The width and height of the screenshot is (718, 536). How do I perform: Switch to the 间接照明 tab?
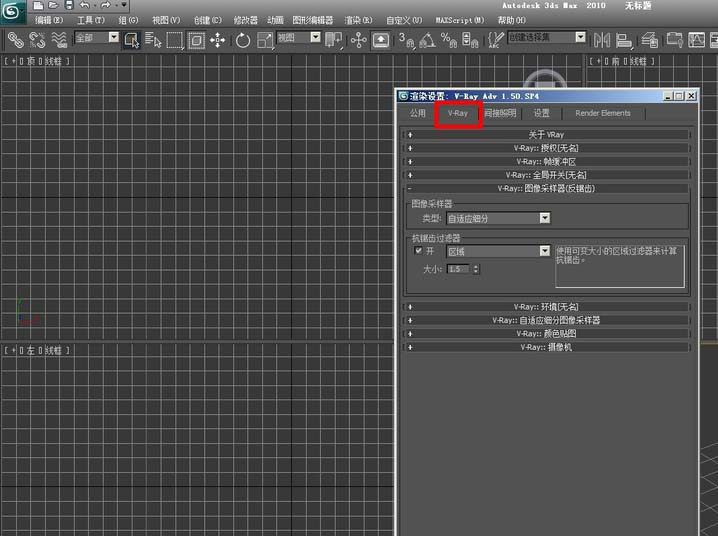[500, 113]
